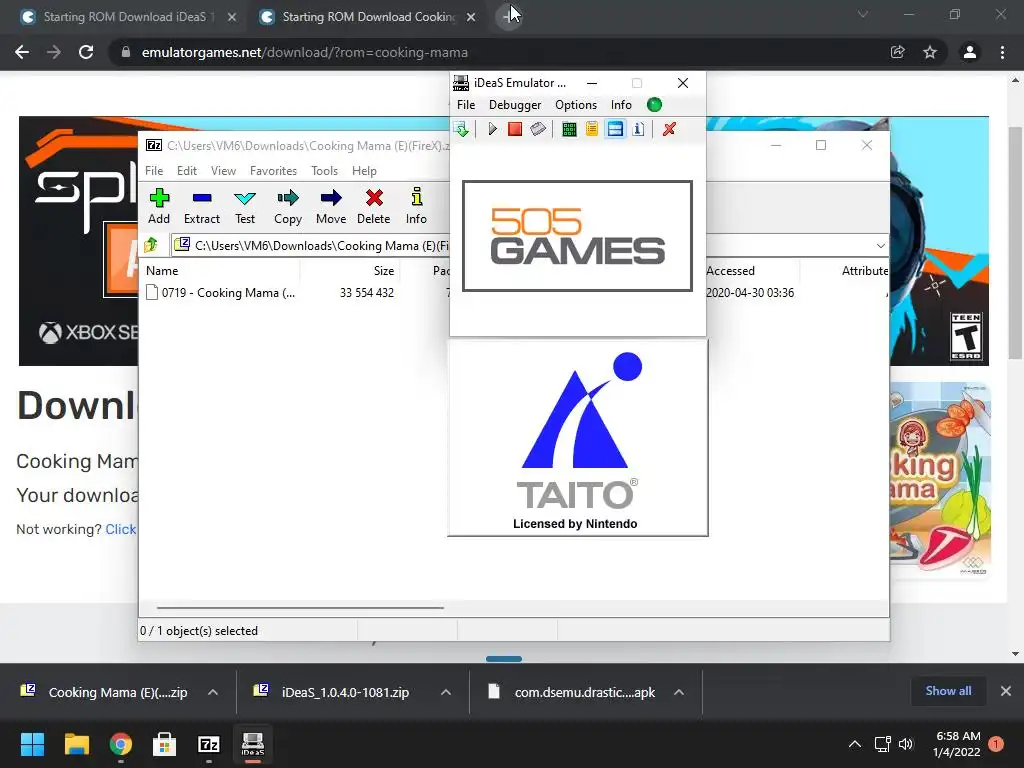This screenshot has height=768, width=1024.
Task: Stop emulation with the red square
Action: (515, 129)
